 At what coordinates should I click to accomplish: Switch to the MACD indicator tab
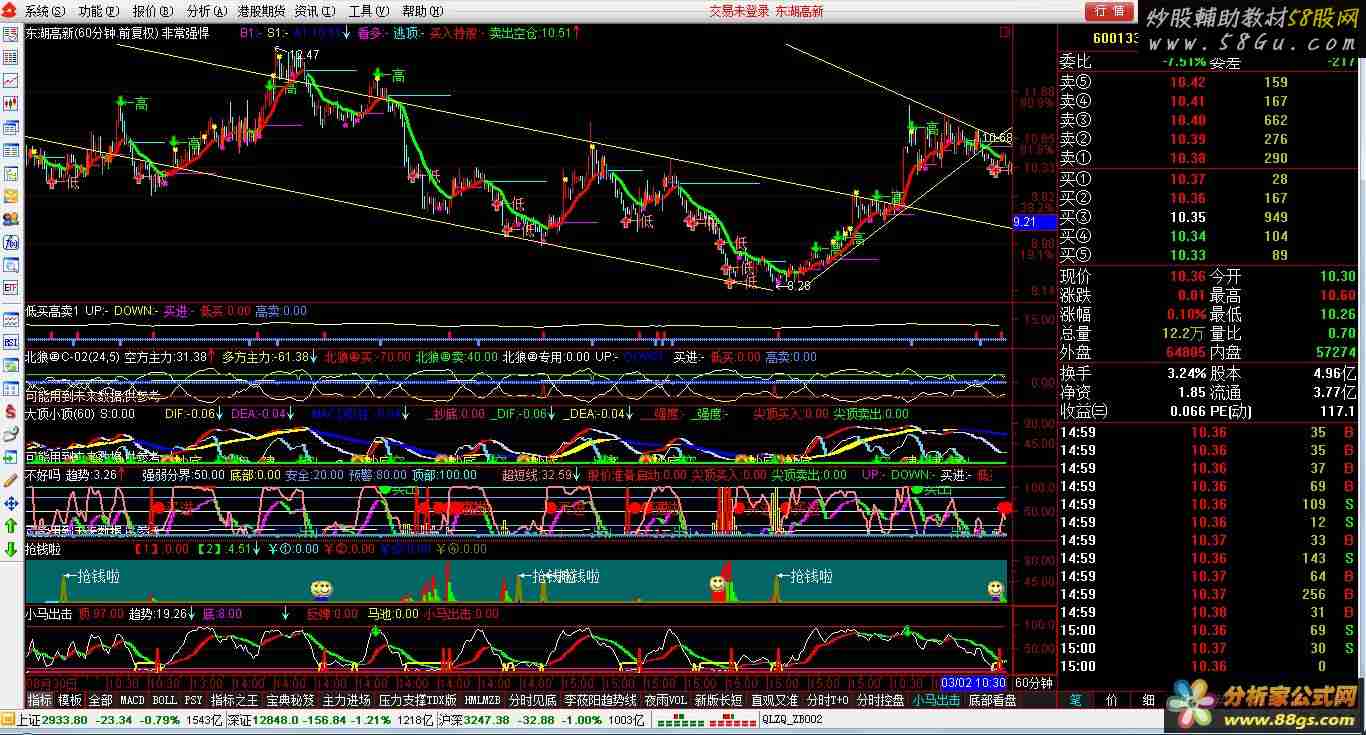(133, 700)
